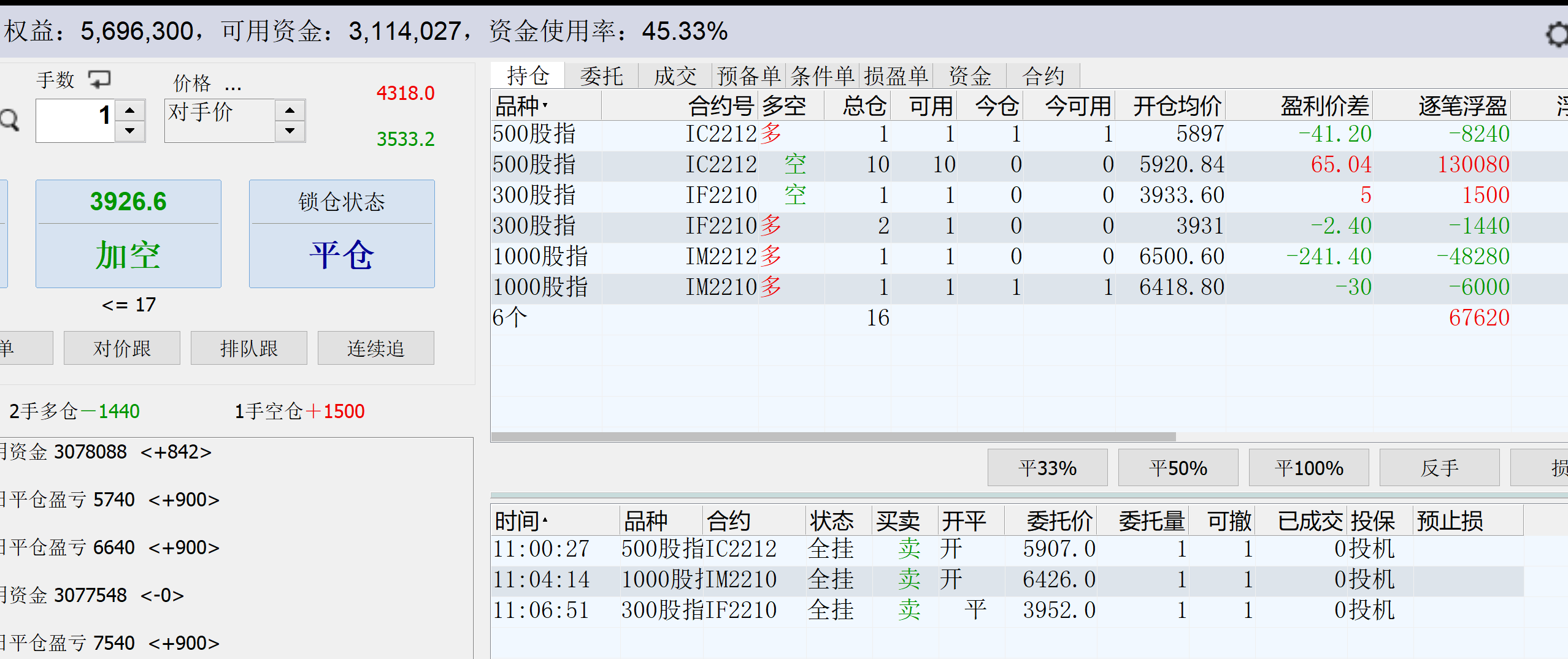The width and height of the screenshot is (1568, 659).
Task: Click the 对价跟 button
Action: coord(122,348)
